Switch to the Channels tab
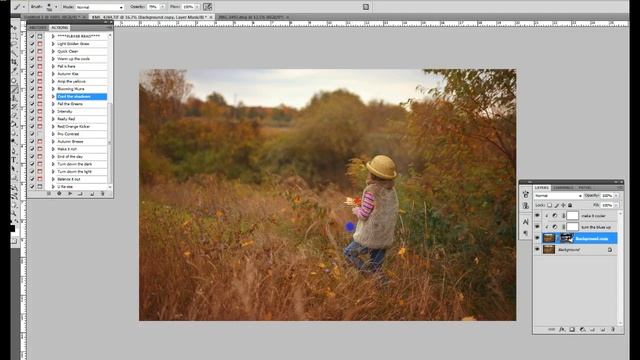The width and height of the screenshot is (640, 360). 563,187
